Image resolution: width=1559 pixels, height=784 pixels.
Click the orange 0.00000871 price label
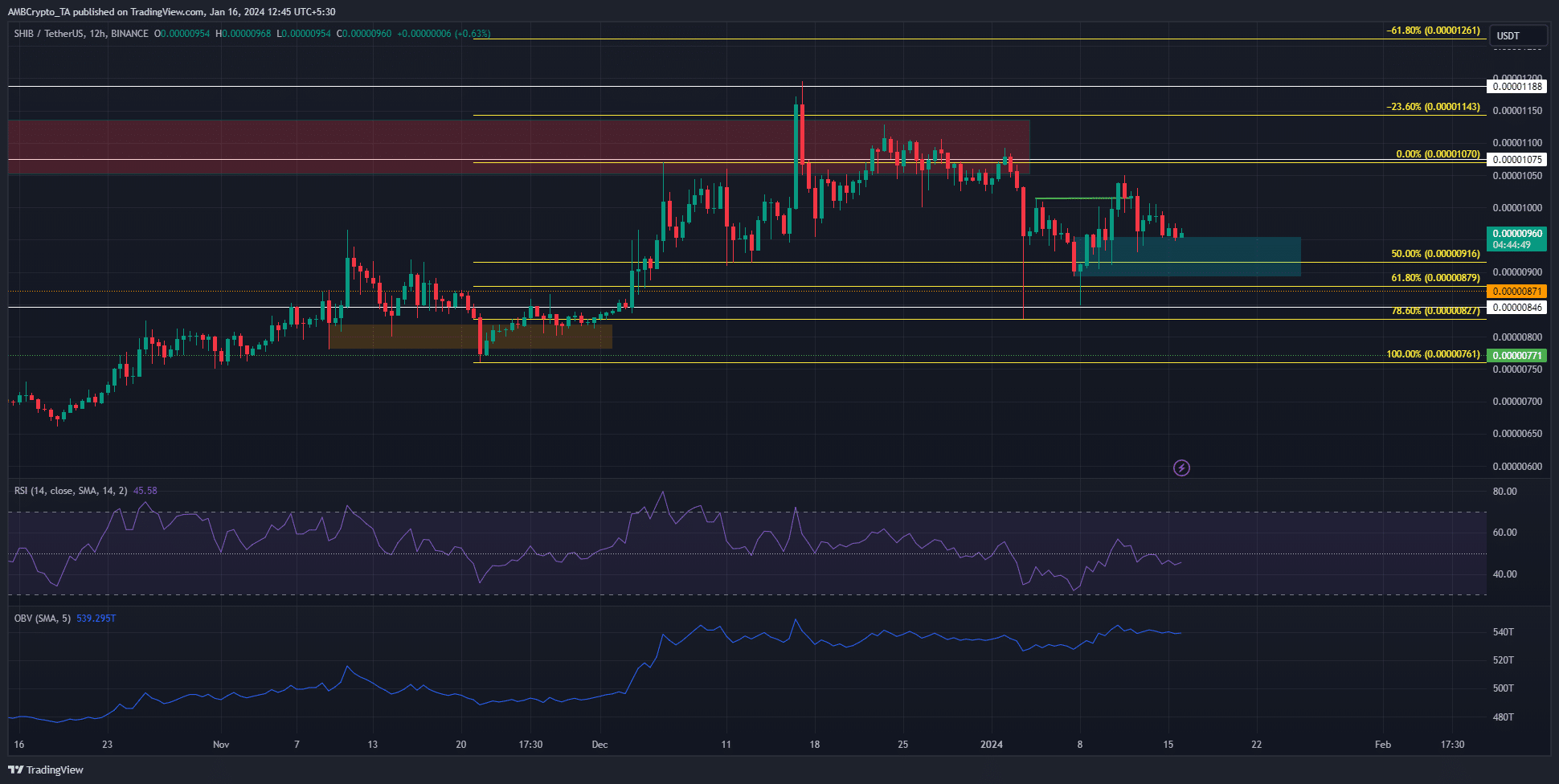(1517, 292)
